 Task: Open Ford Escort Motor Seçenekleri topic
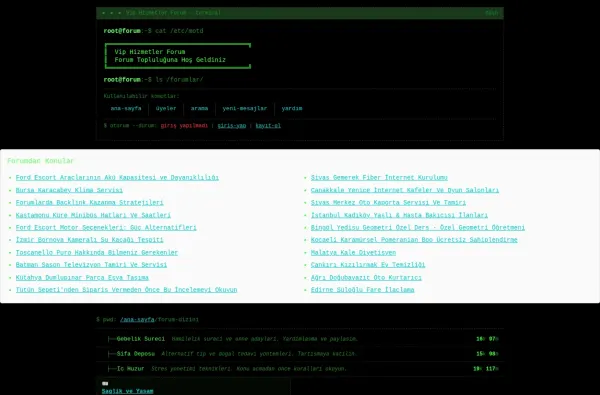[x=106, y=227]
